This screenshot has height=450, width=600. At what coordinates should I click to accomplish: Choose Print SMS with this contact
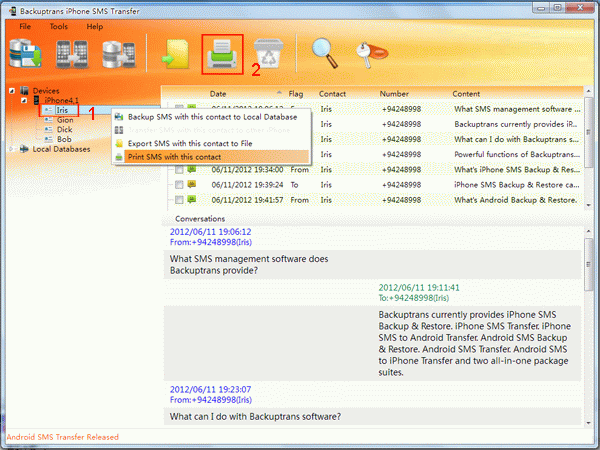click(211, 157)
